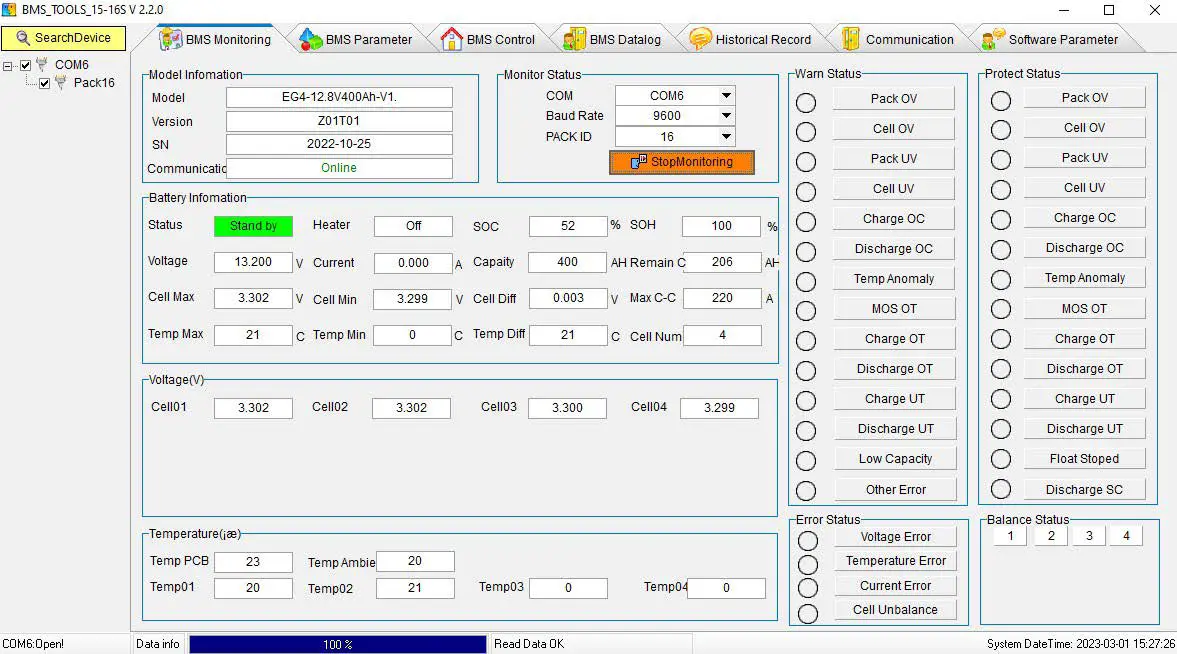Image resolution: width=1177 pixels, height=654 pixels.
Task: Click the house icon for BMS Control
Action: click(x=452, y=39)
